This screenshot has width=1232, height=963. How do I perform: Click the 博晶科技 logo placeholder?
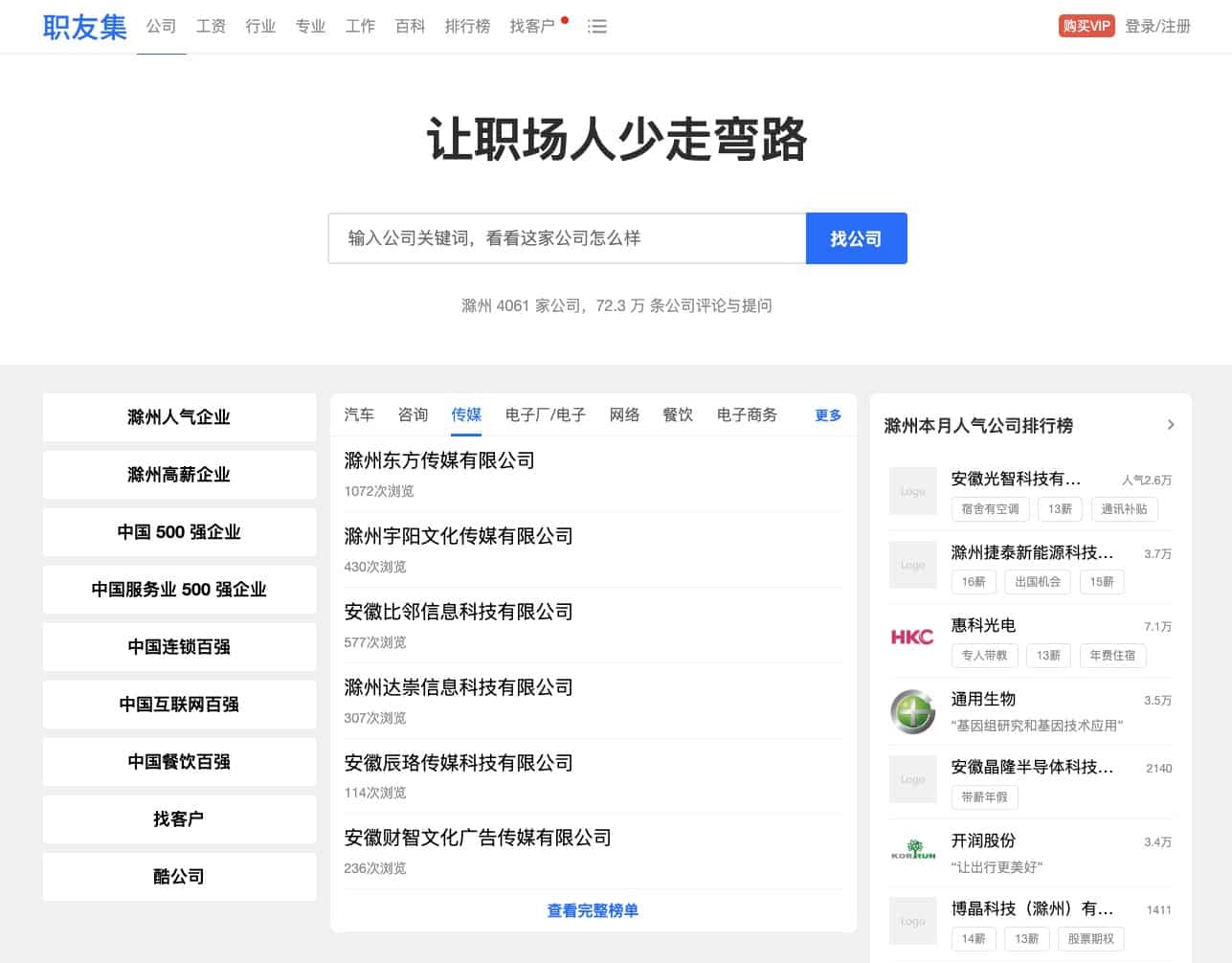(912, 921)
